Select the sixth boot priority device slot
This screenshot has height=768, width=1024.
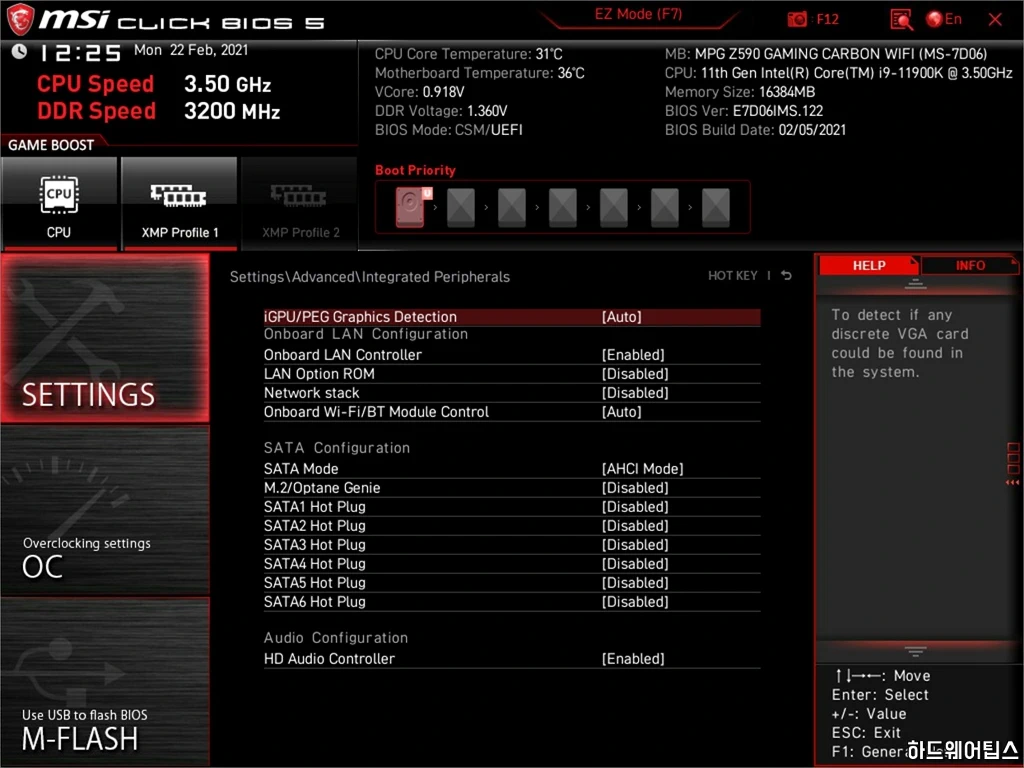point(664,208)
